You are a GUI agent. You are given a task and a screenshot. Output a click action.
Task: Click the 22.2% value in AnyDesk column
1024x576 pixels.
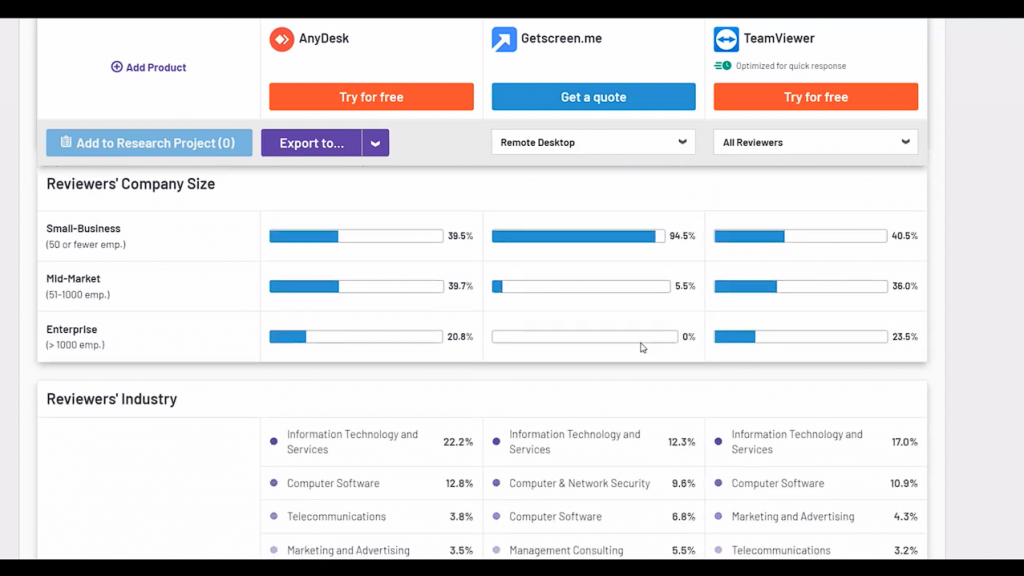(458, 442)
